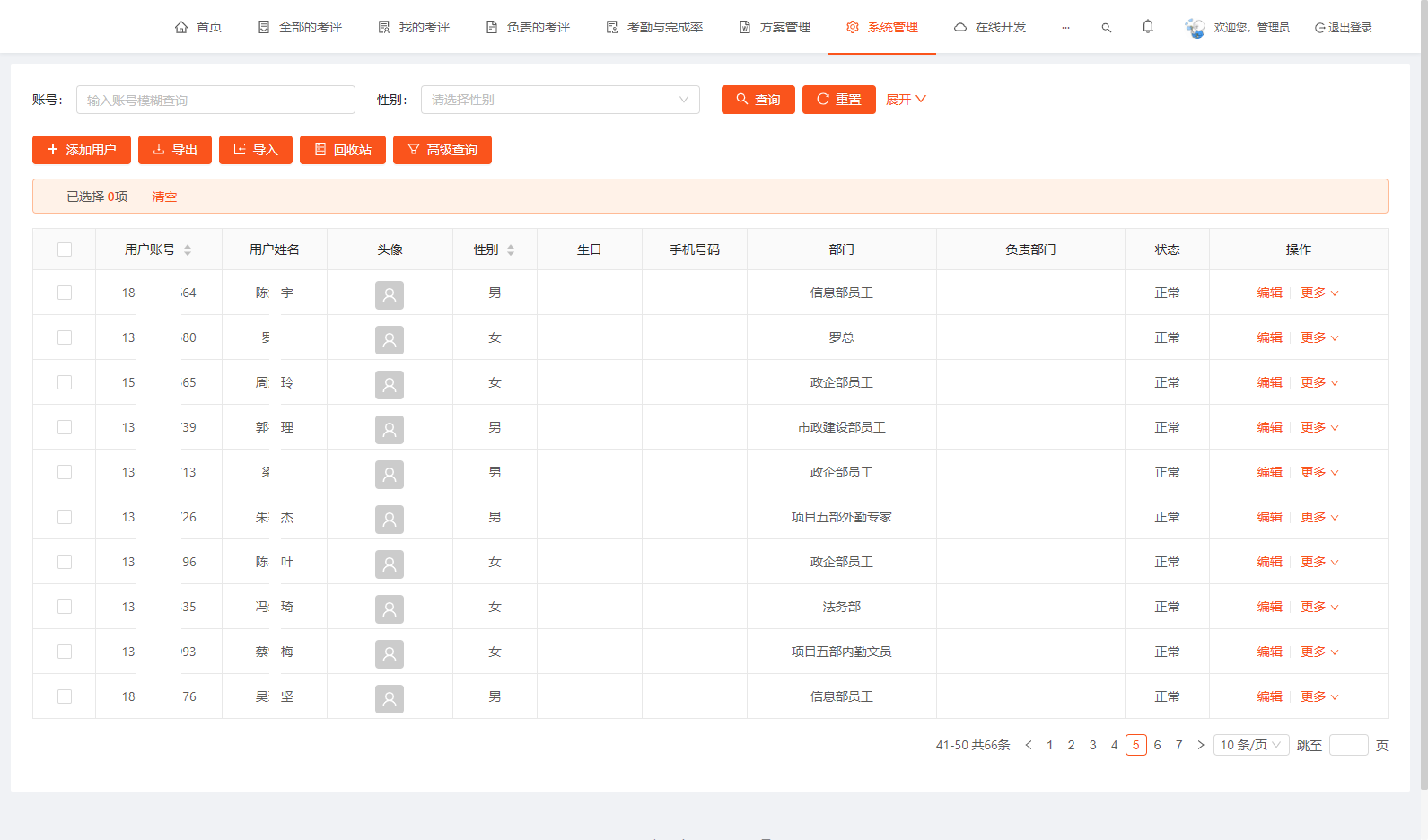Expand 更多 menu for the 市政建设部员工 row

[x=1318, y=427]
